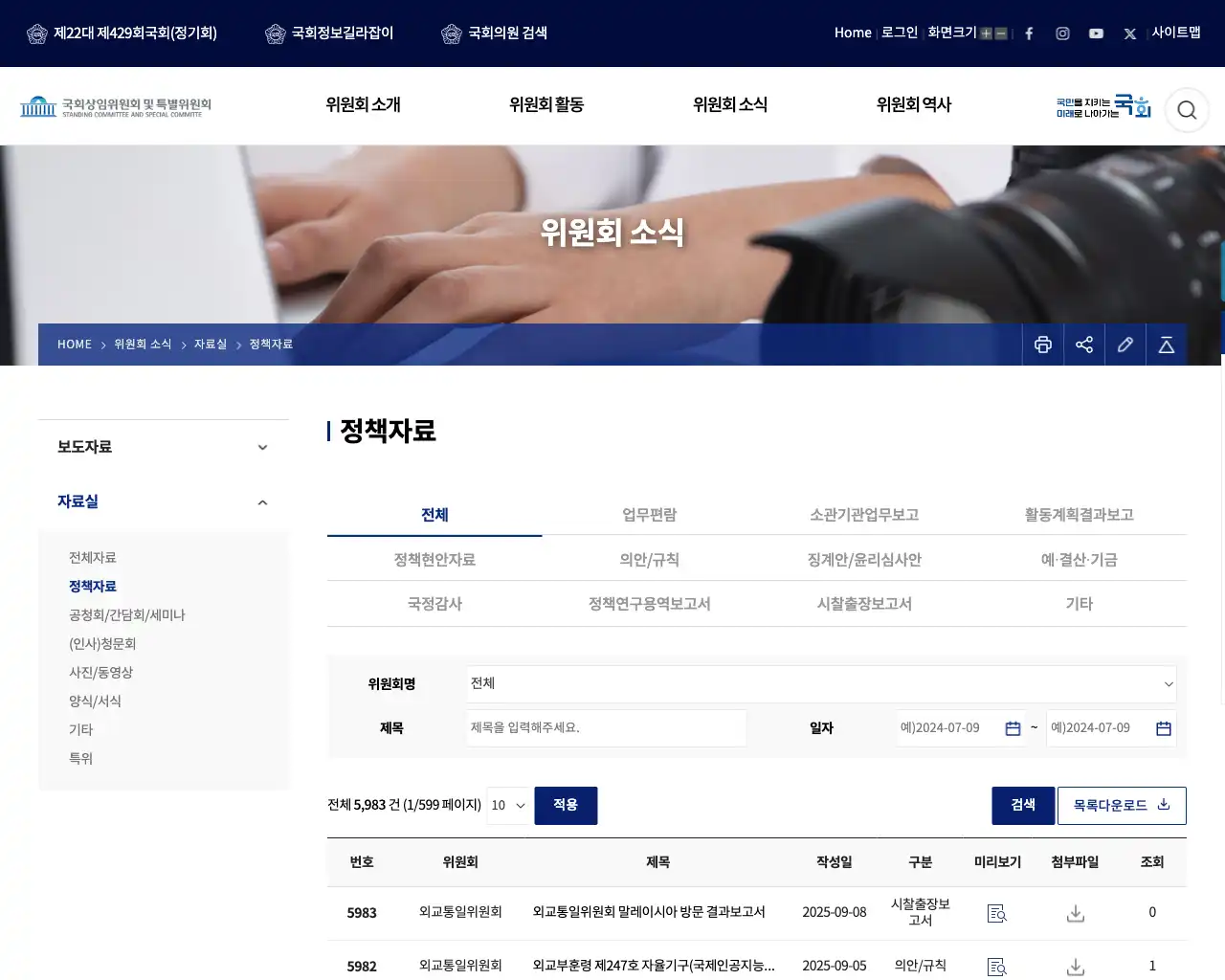Open 양식/서식 in the sidebar
Screen dimensions: 1225x980
(x=95, y=702)
